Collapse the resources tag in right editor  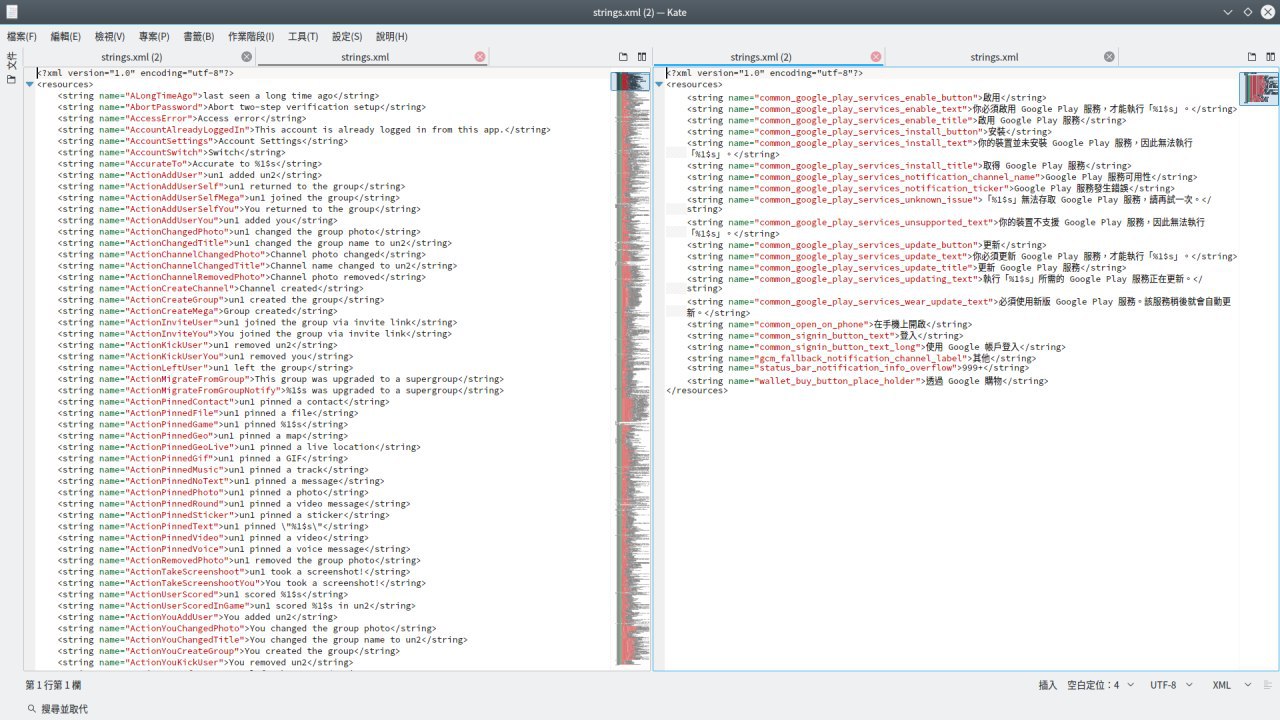659,85
